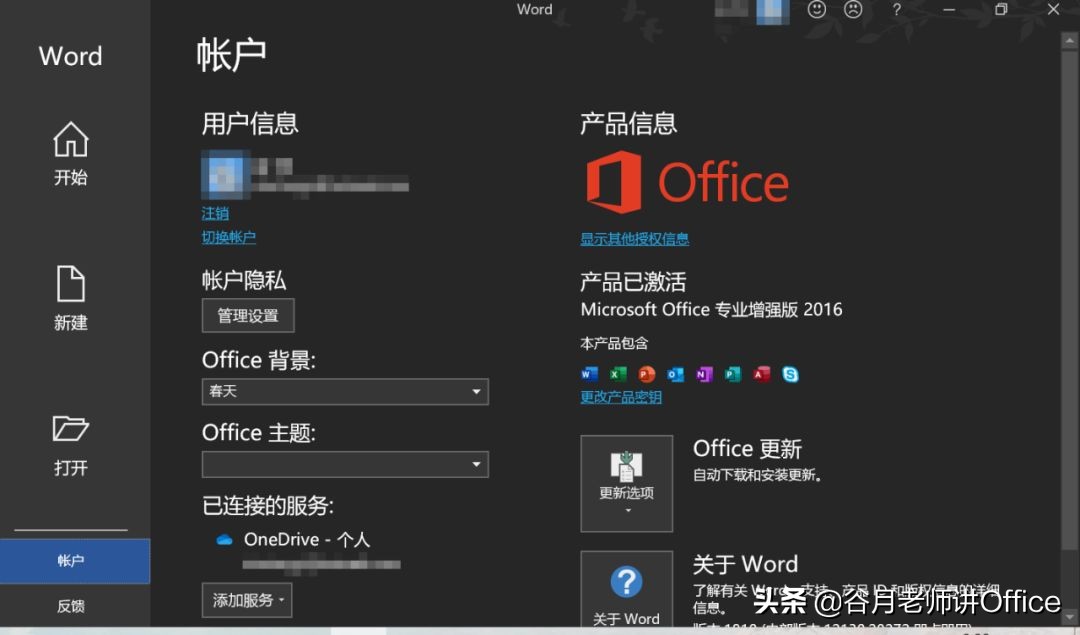Click the Excel product icon
The width and height of the screenshot is (1080, 635).
[x=618, y=374]
